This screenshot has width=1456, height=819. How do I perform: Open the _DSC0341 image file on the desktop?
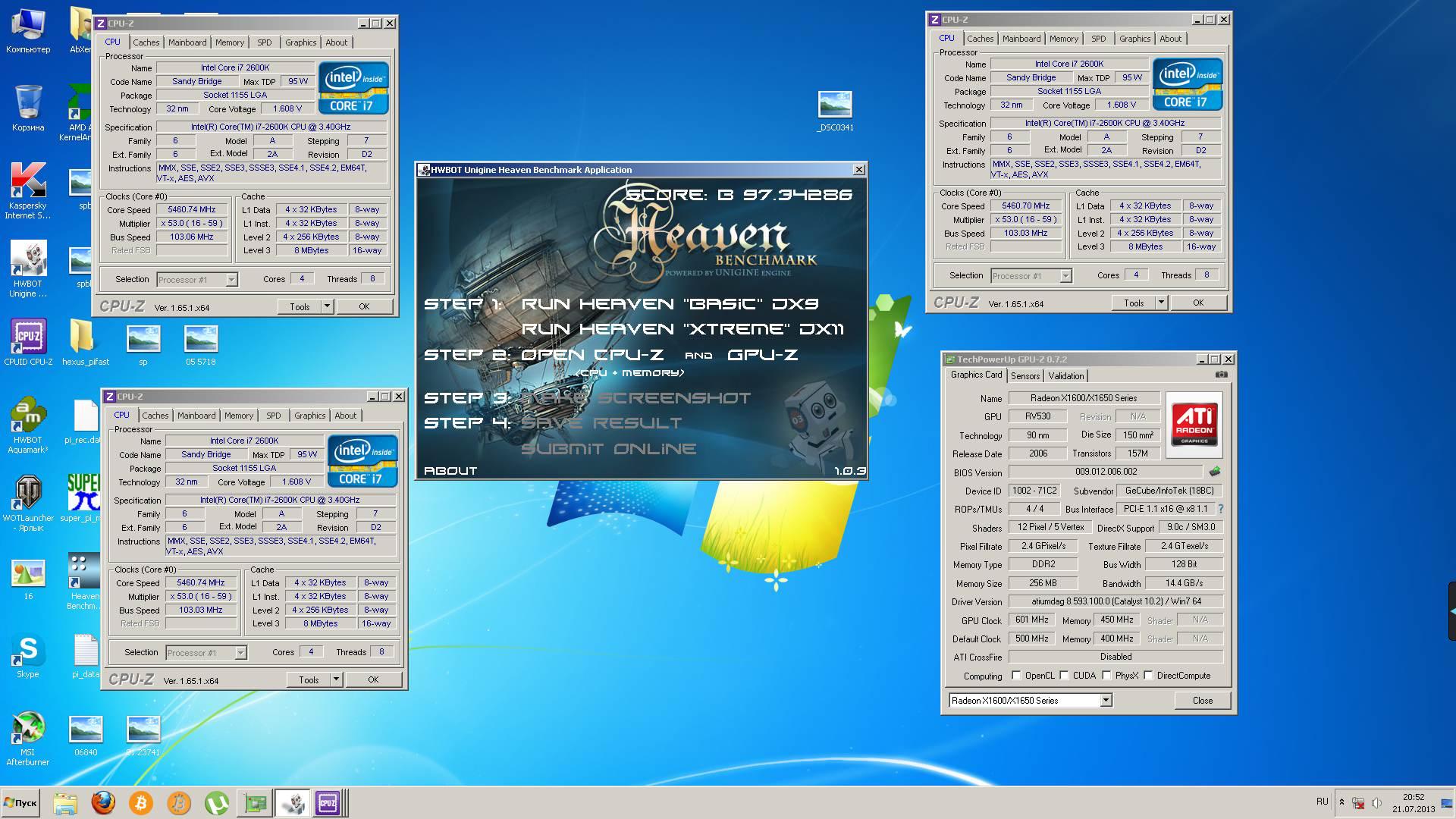pos(835,112)
